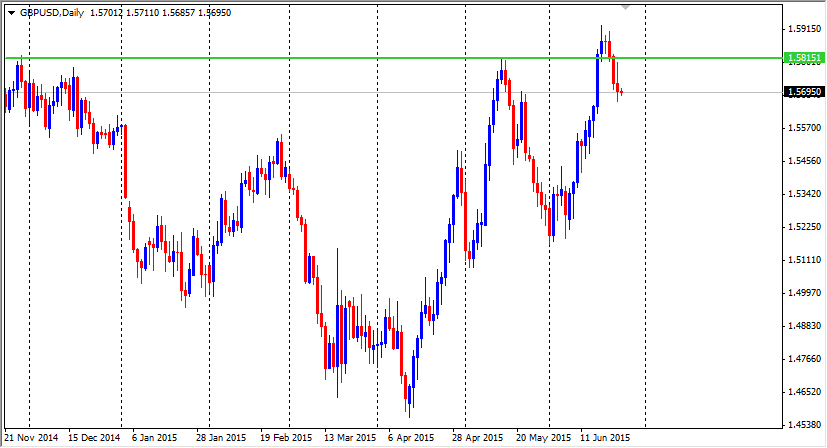Click the 6 Jan 2015 date label
827x448 pixels.
click(155, 438)
